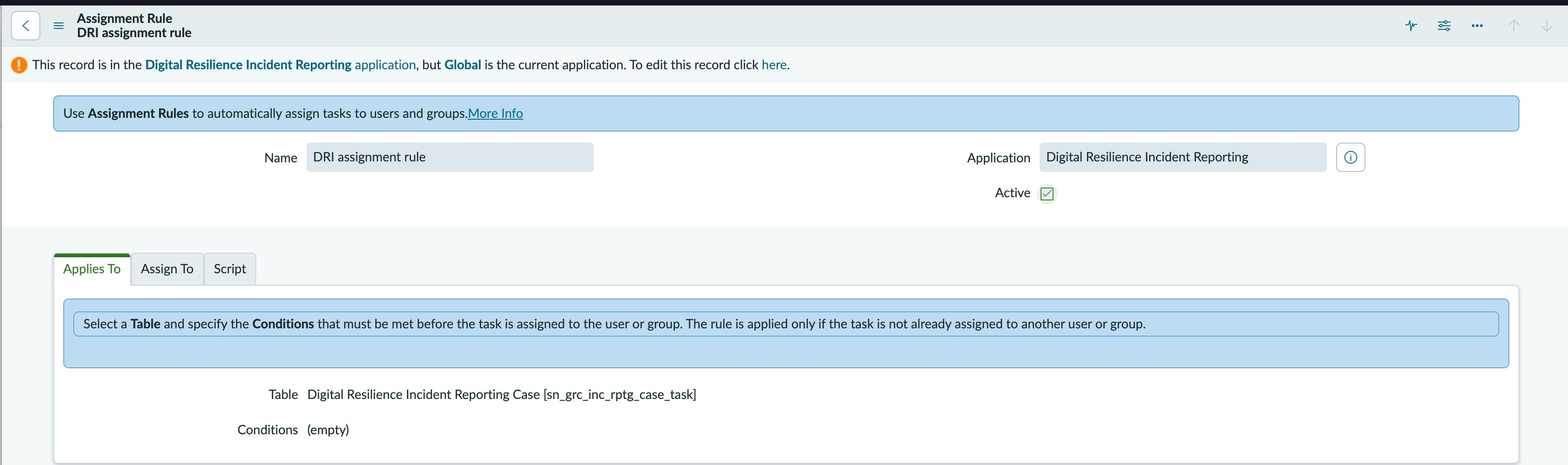
Task: Open the More Info link
Action: coord(495,113)
